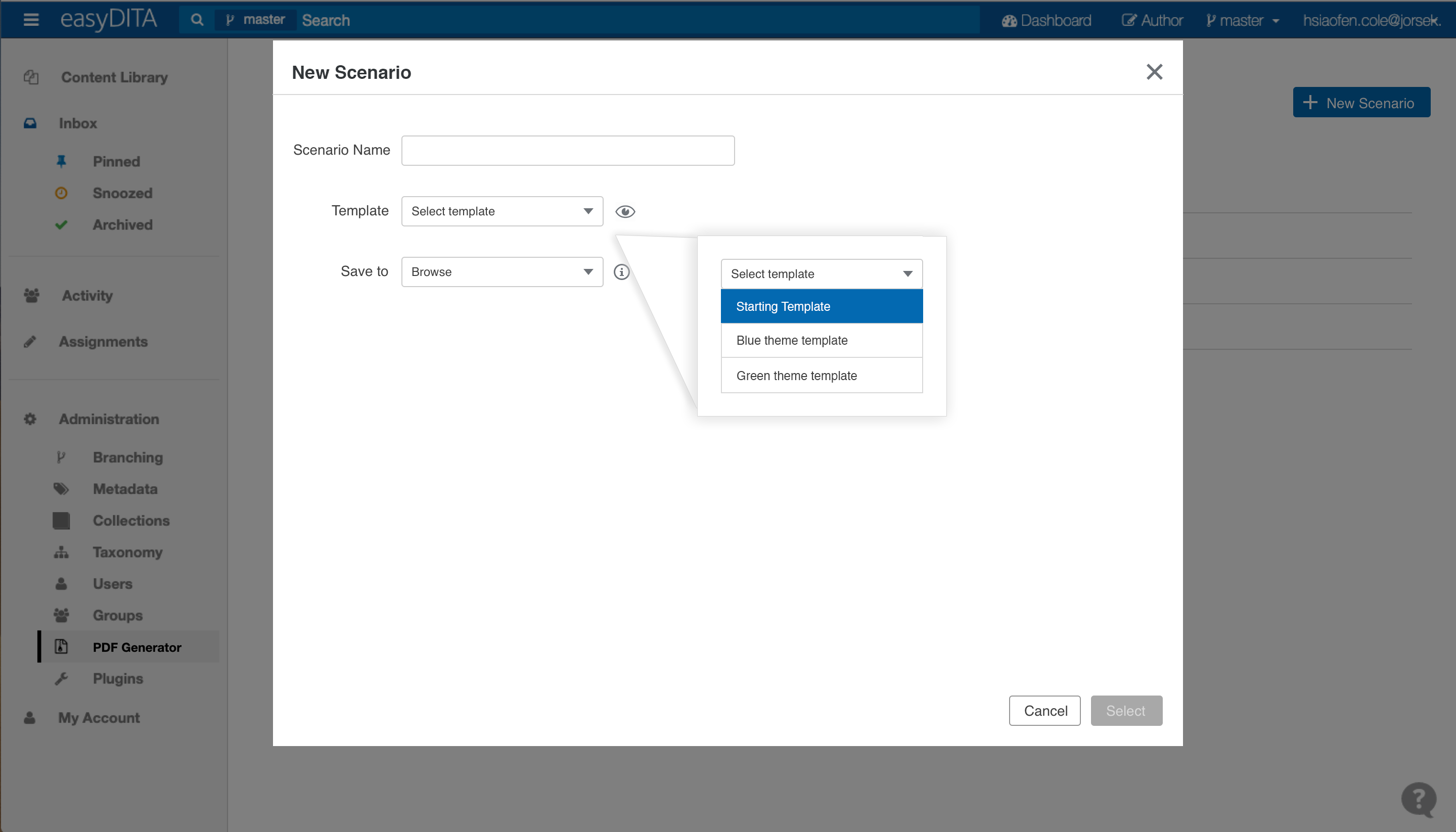Click the Snoozed clock icon
The height and width of the screenshot is (832, 1456).
[61, 193]
